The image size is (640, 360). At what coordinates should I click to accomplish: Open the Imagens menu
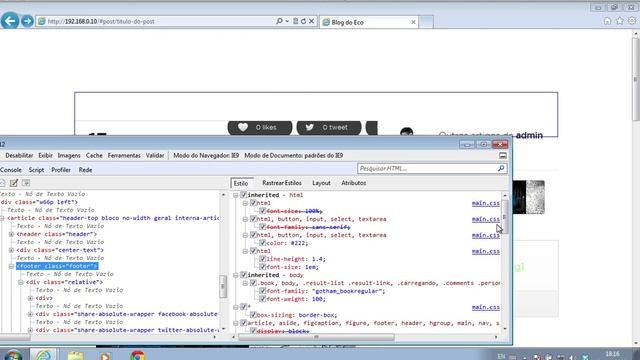69,156
